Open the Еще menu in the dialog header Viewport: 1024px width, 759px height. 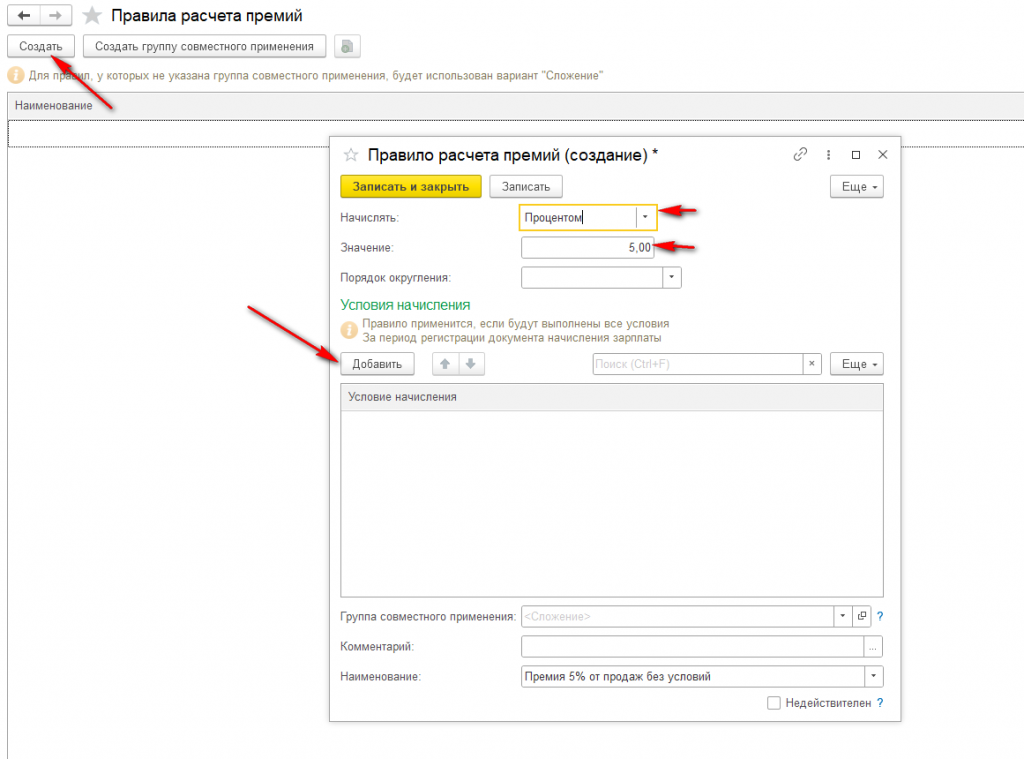[857, 187]
